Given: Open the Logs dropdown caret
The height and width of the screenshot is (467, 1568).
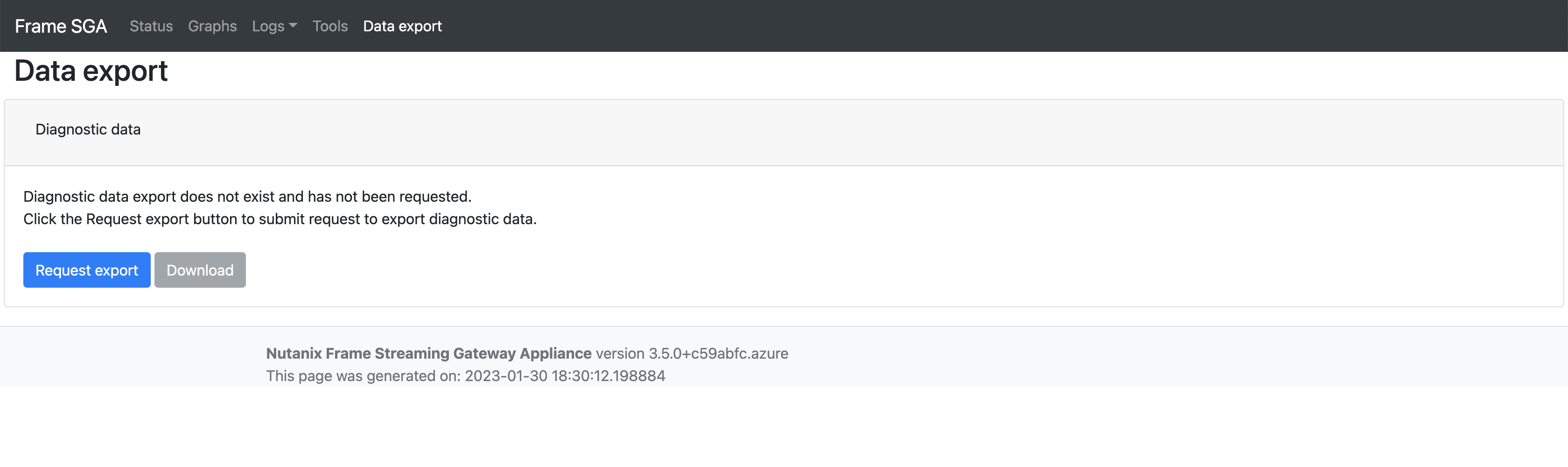Looking at the screenshot, I should pyautogui.click(x=294, y=26).
